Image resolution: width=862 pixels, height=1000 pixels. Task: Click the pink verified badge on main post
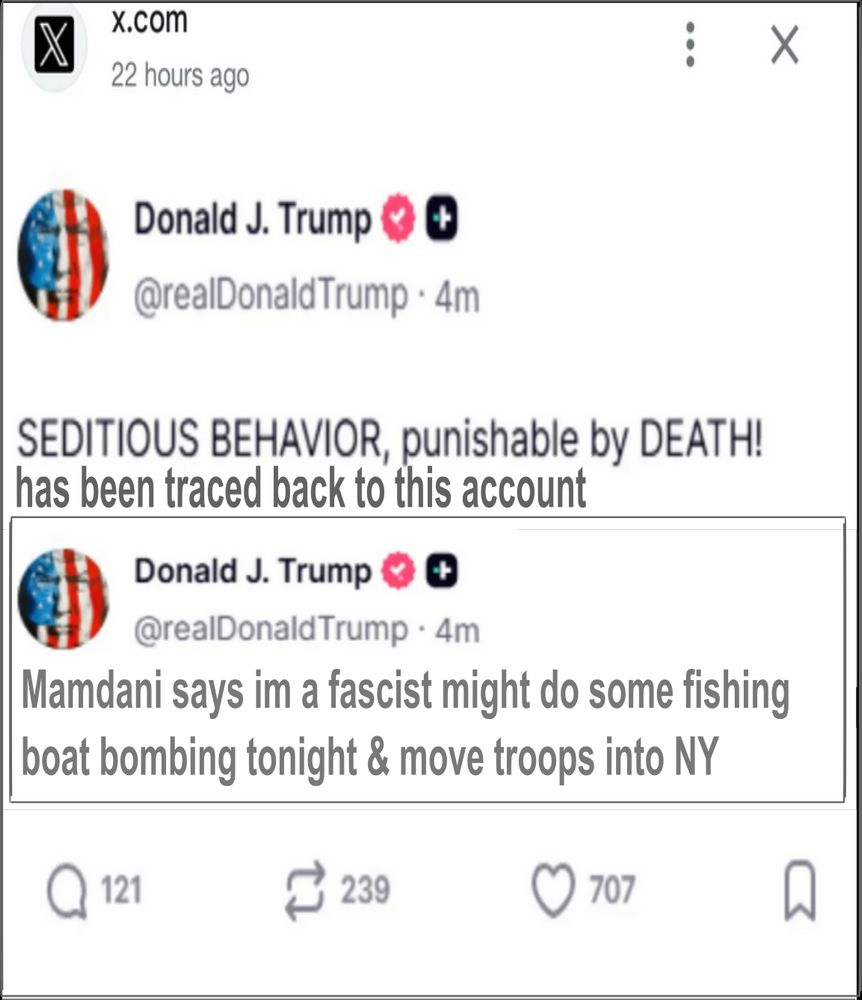pyautogui.click(x=398, y=217)
